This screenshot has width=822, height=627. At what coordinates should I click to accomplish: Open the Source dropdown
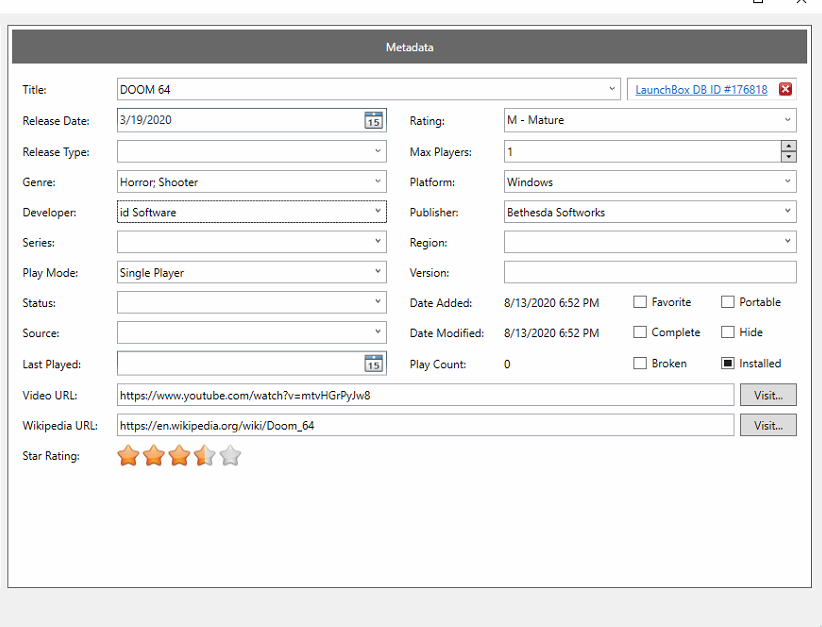point(377,332)
